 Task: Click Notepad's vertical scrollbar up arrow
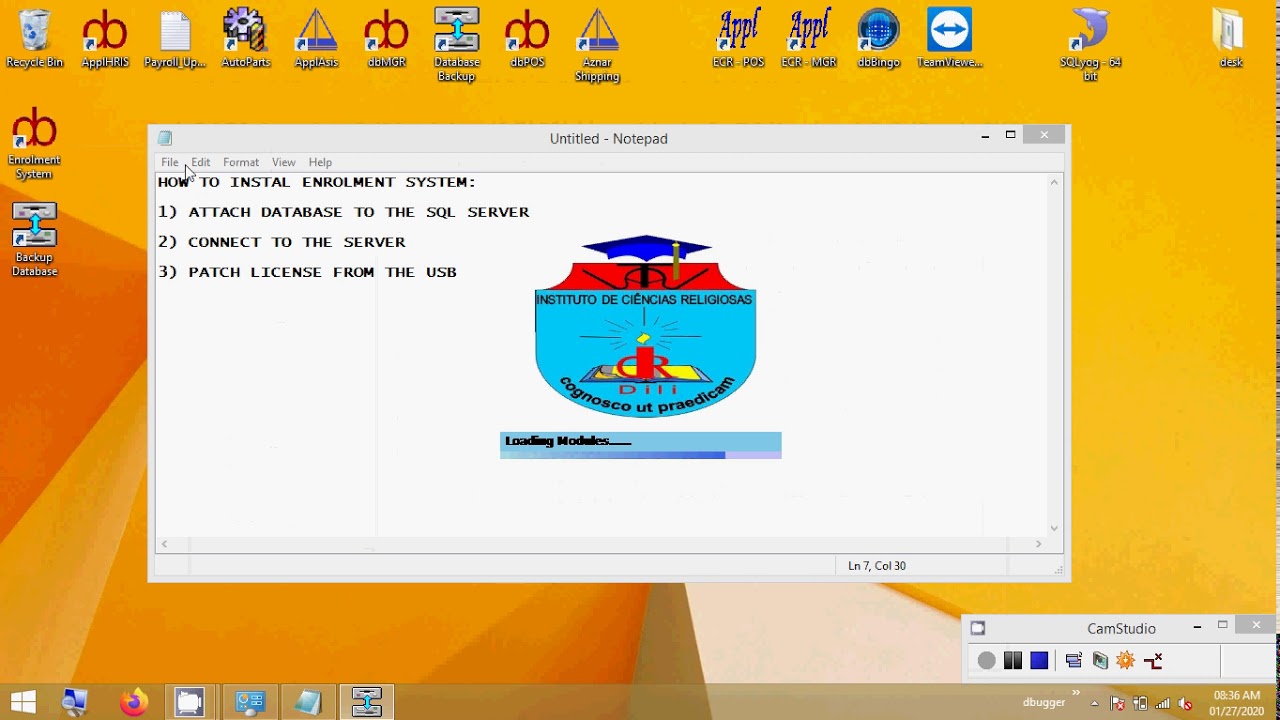click(1054, 182)
